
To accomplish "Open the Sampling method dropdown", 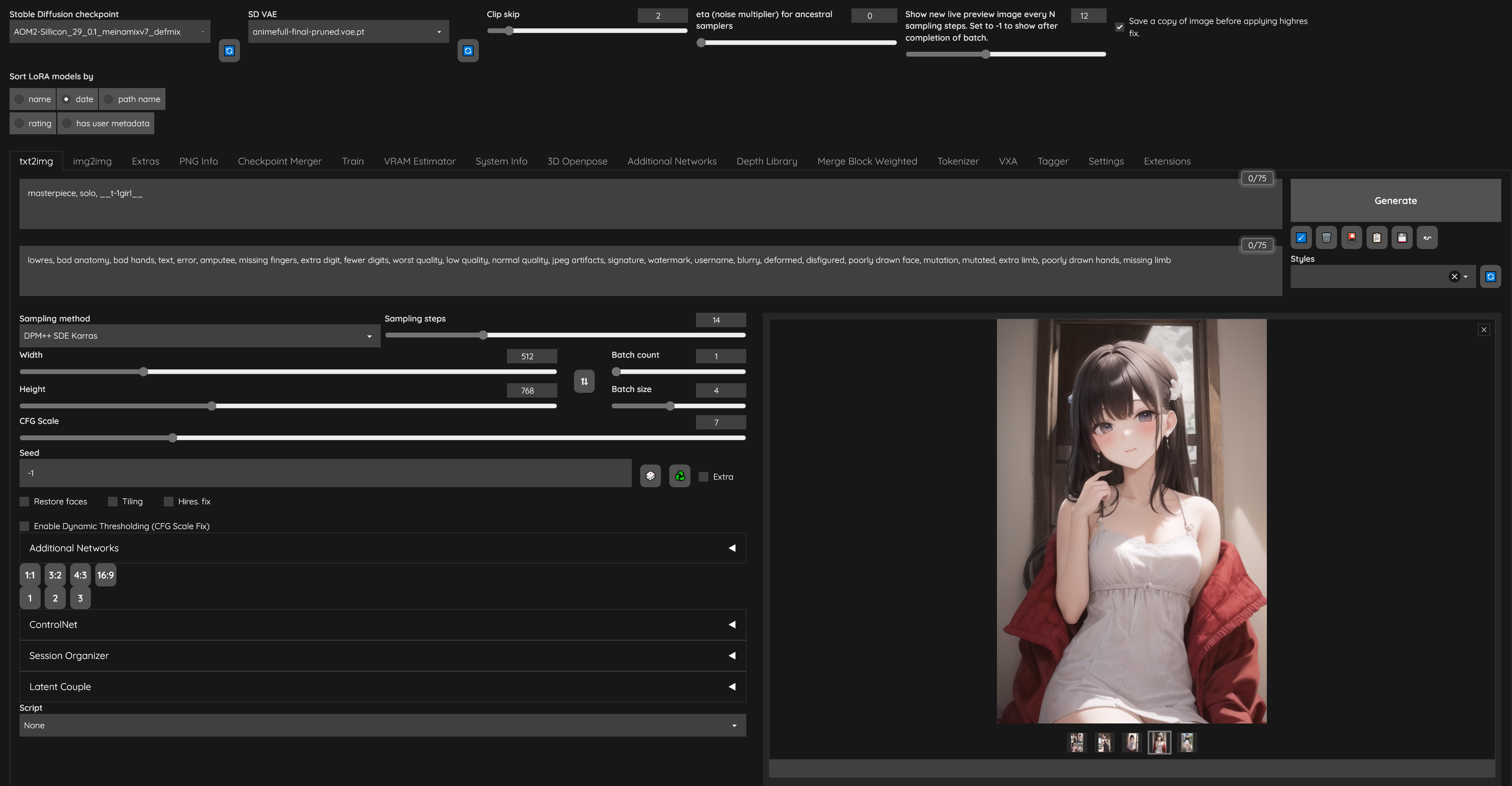I will click(x=200, y=336).
